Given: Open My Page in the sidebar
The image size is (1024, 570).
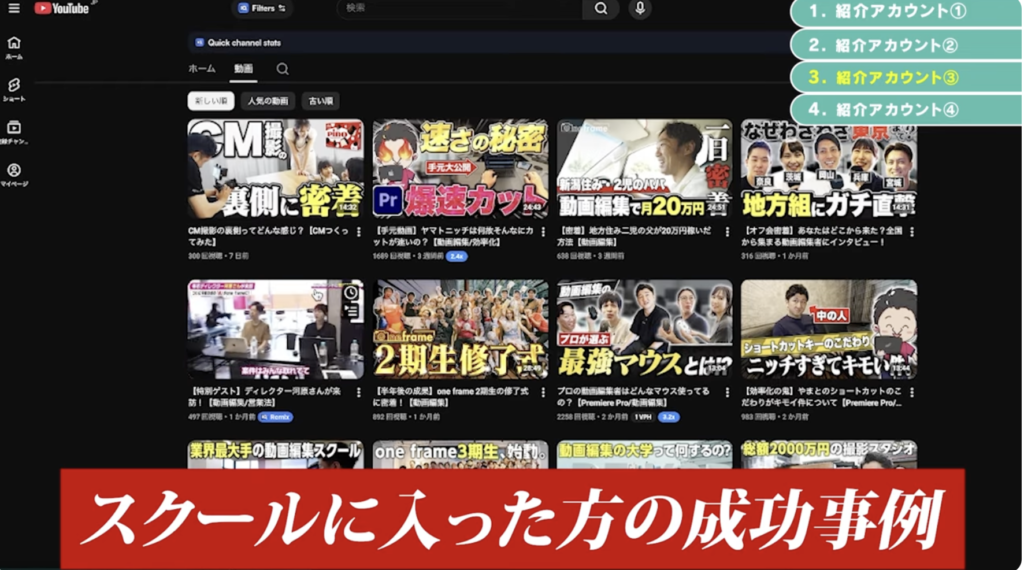Looking at the screenshot, I should tap(14, 175).
